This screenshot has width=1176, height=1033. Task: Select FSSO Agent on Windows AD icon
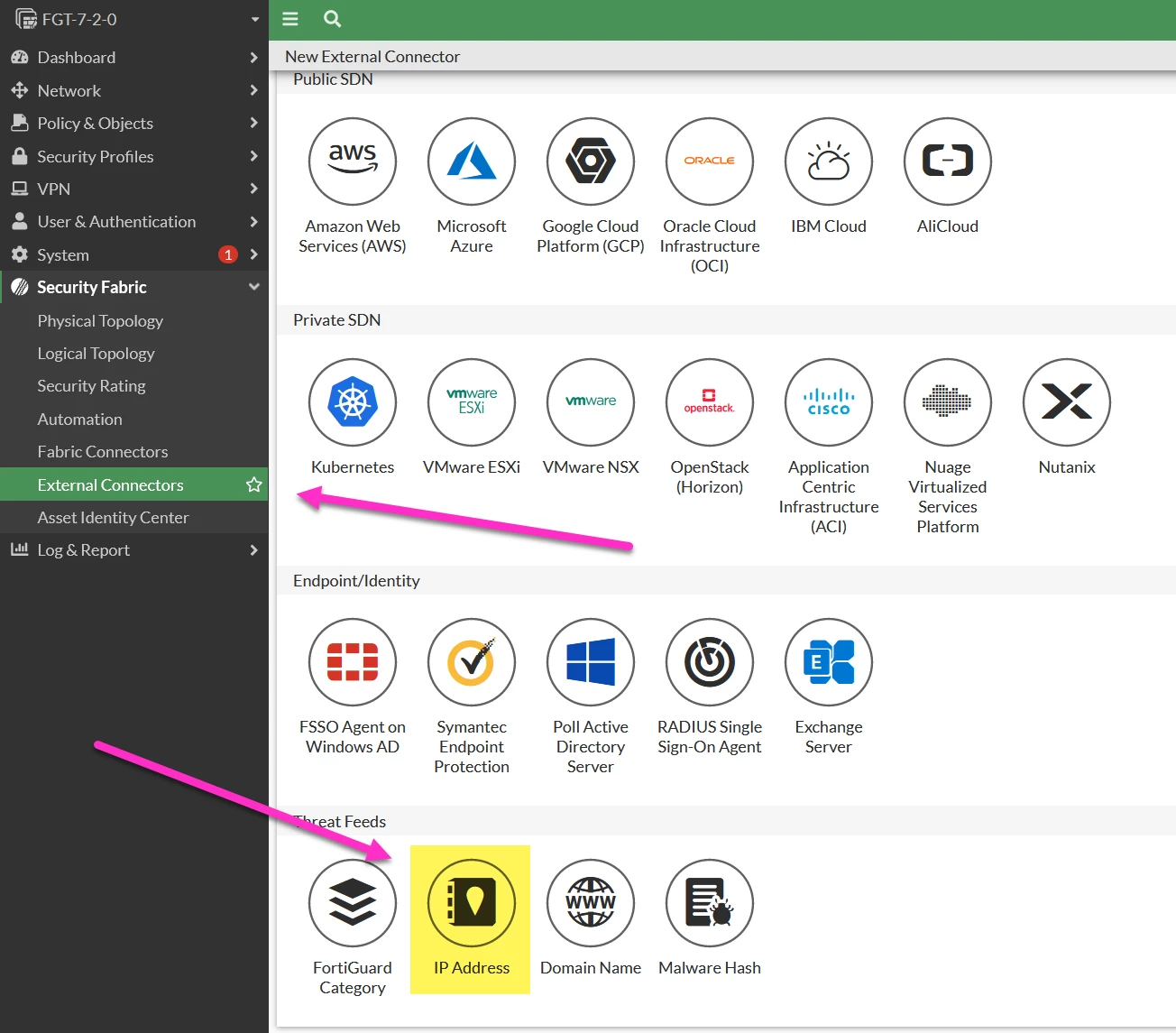point(353,662)
